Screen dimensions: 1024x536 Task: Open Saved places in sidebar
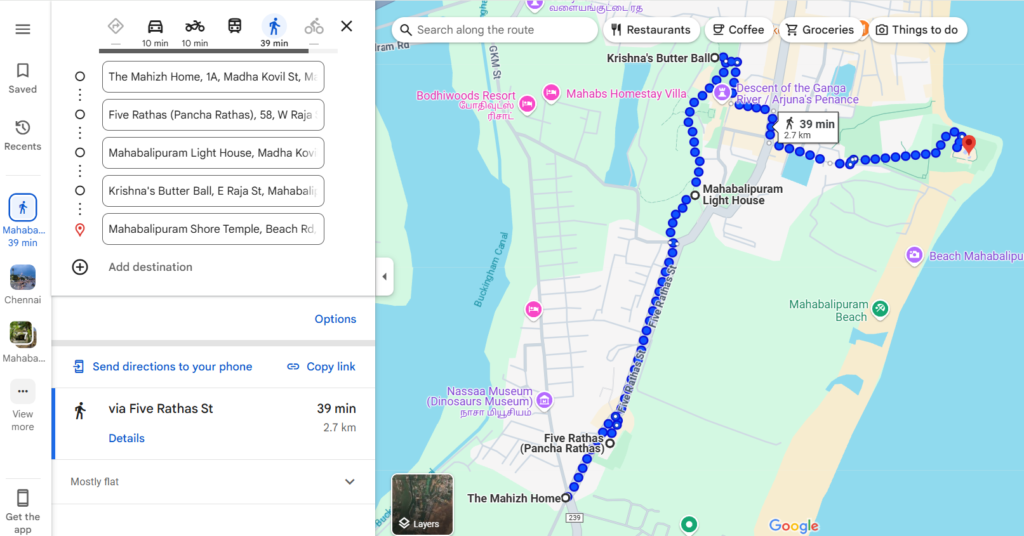(x=23, y=78)
